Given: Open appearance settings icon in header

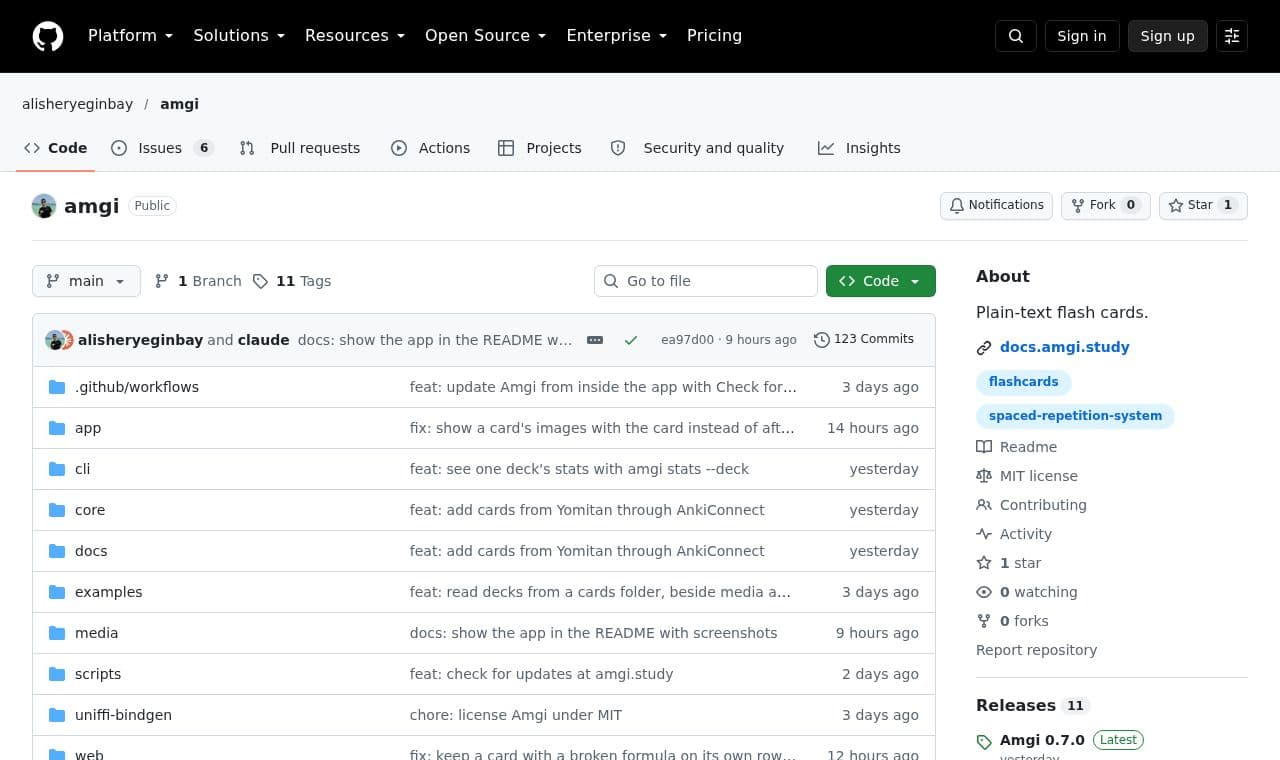Looking at the screenshot, I should (x=1232, y=36).
